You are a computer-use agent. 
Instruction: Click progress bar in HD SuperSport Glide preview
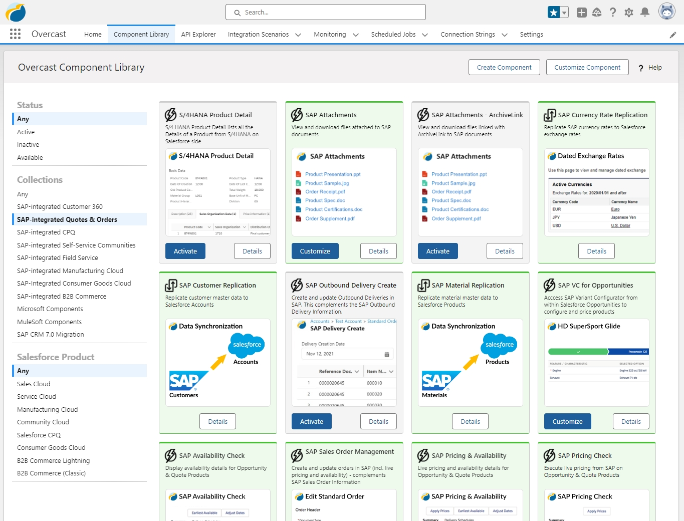(598, 352)
